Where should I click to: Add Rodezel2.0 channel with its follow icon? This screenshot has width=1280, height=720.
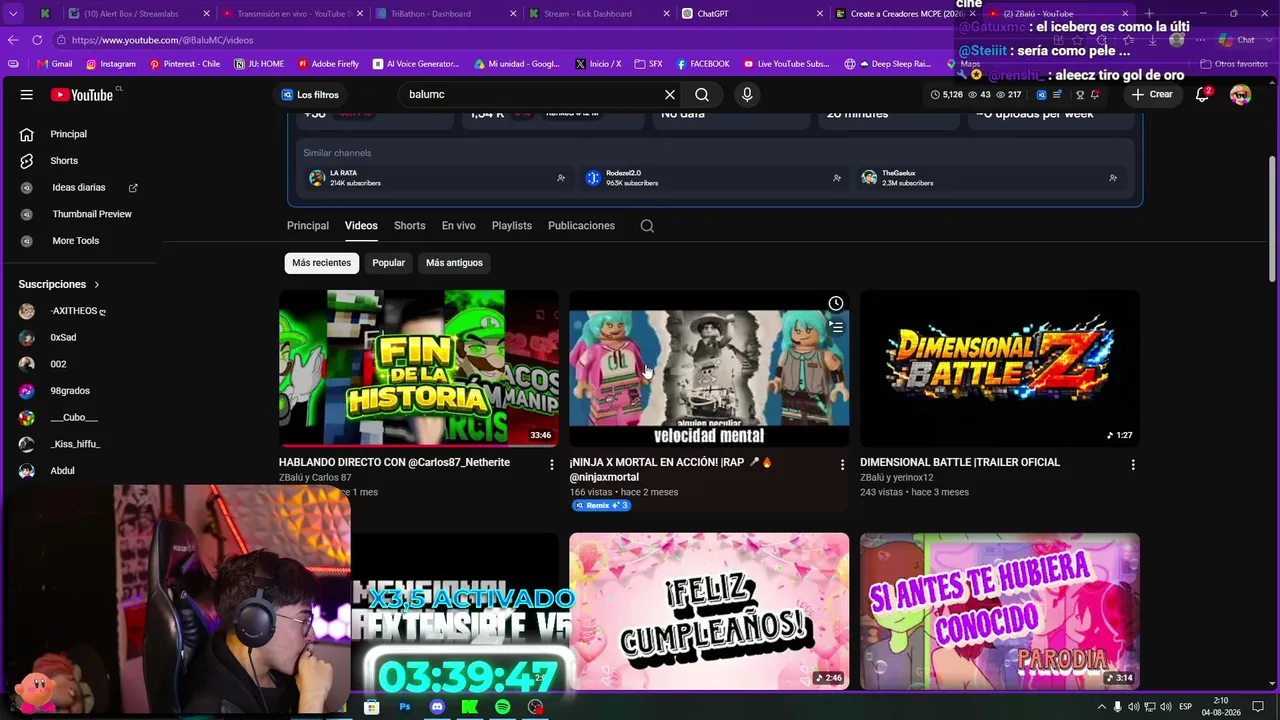tap(837, 178)
